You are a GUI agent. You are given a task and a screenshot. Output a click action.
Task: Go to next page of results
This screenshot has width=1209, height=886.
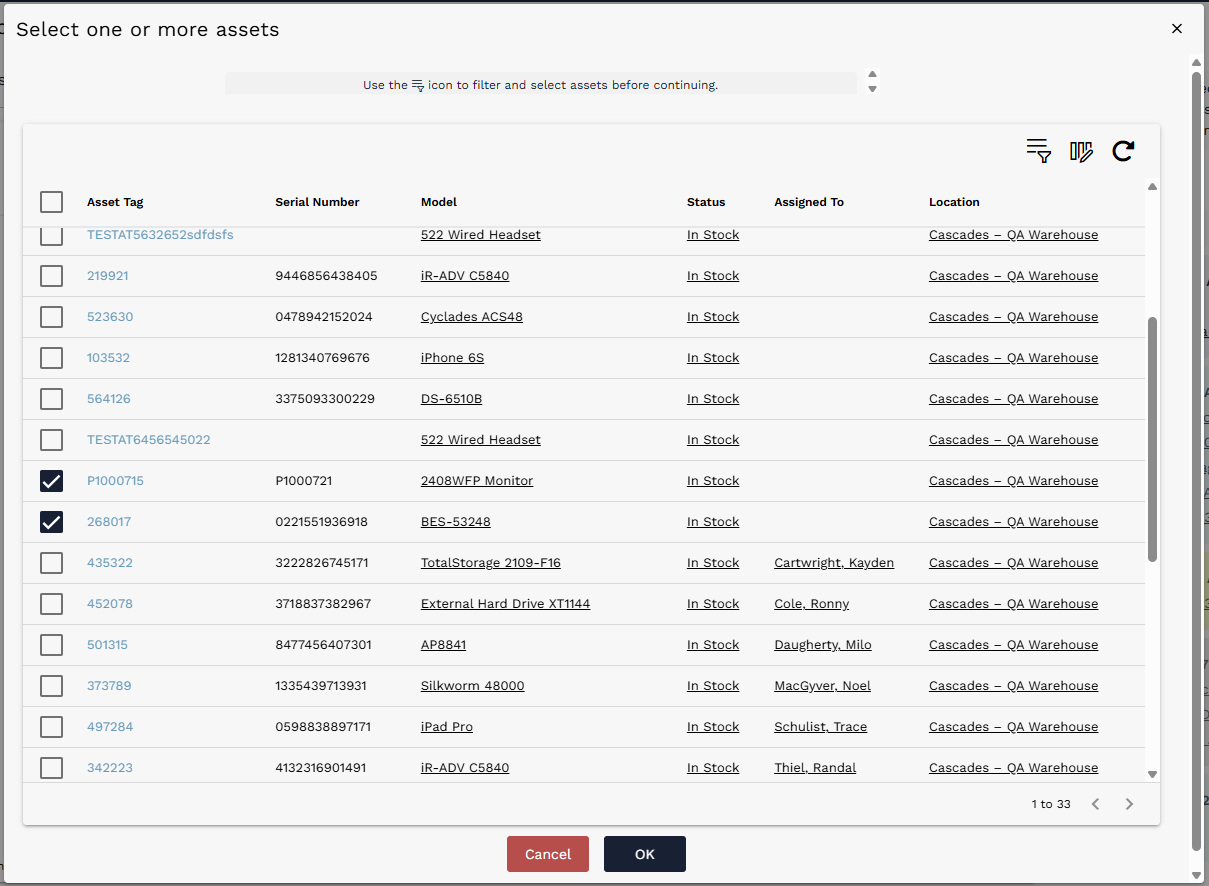[1129, 804]
